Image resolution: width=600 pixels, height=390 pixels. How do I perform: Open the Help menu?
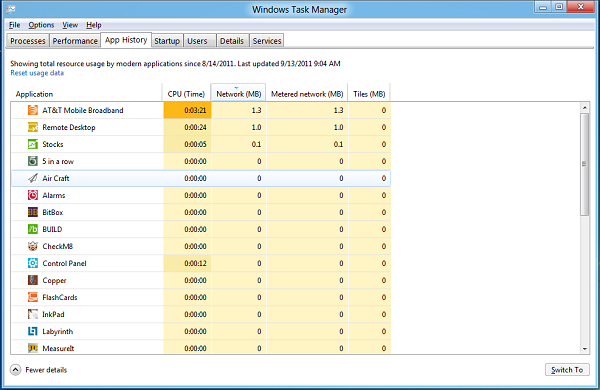tap(93, 25)
